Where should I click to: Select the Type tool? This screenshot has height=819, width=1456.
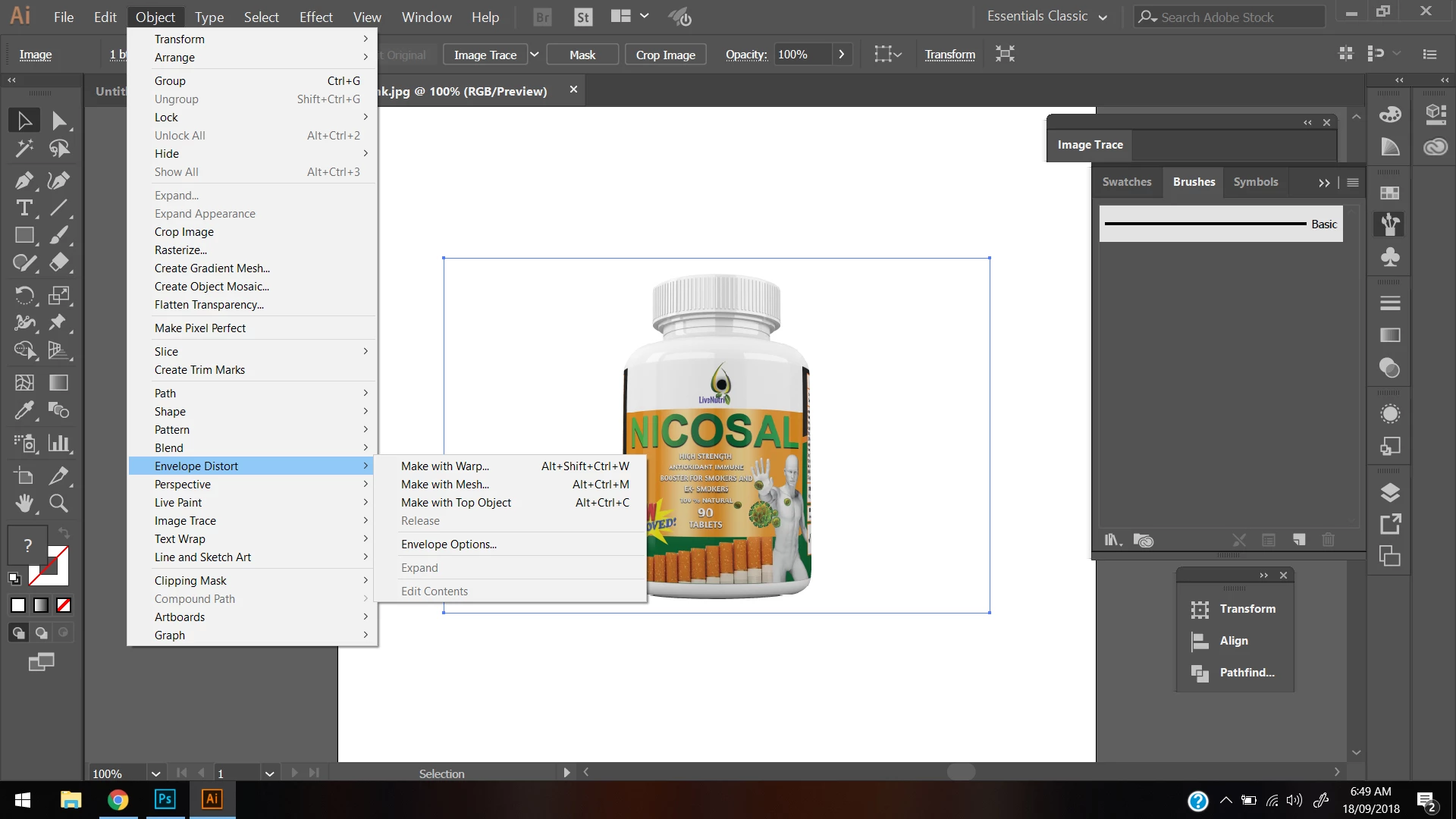24,209
